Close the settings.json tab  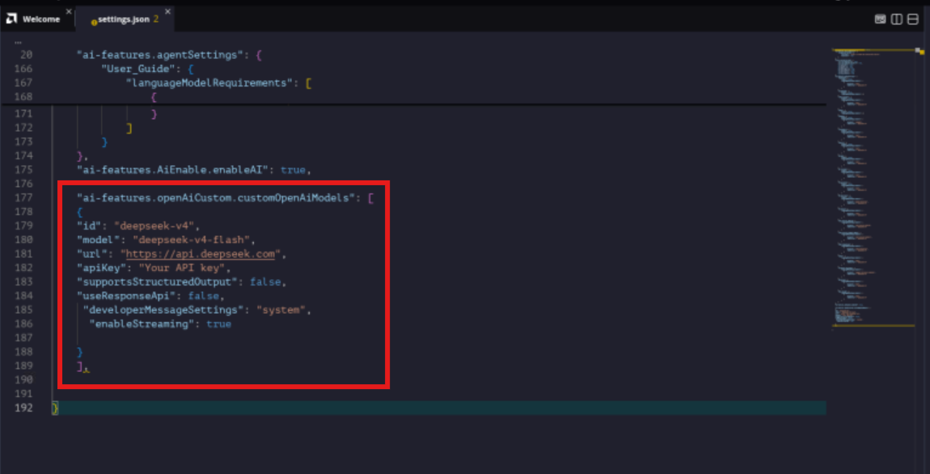click(x=168, y=11)
